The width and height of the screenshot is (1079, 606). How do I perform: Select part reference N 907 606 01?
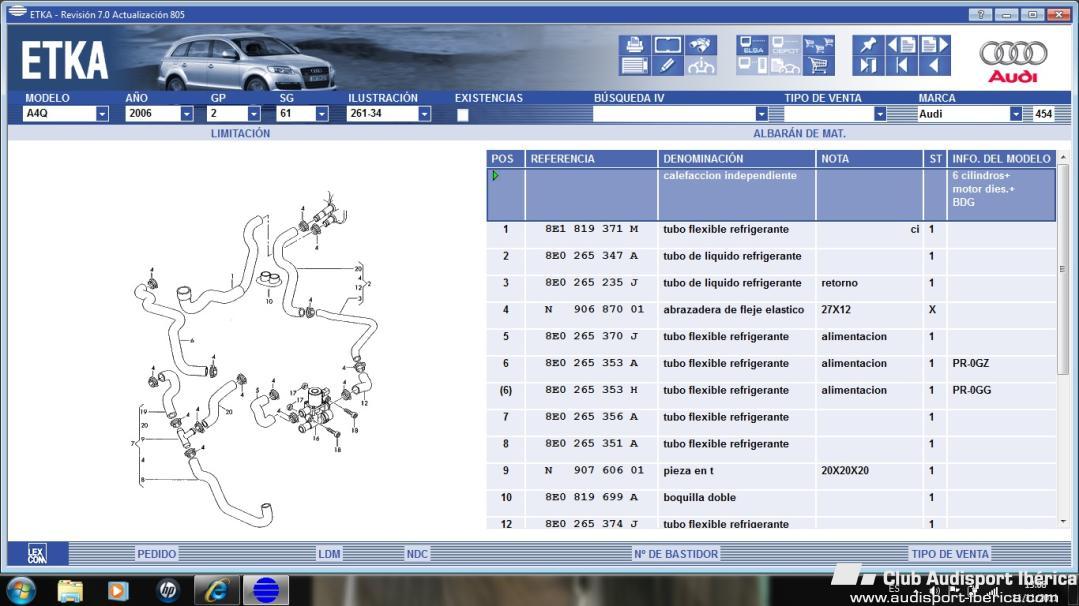pos(594,470)
